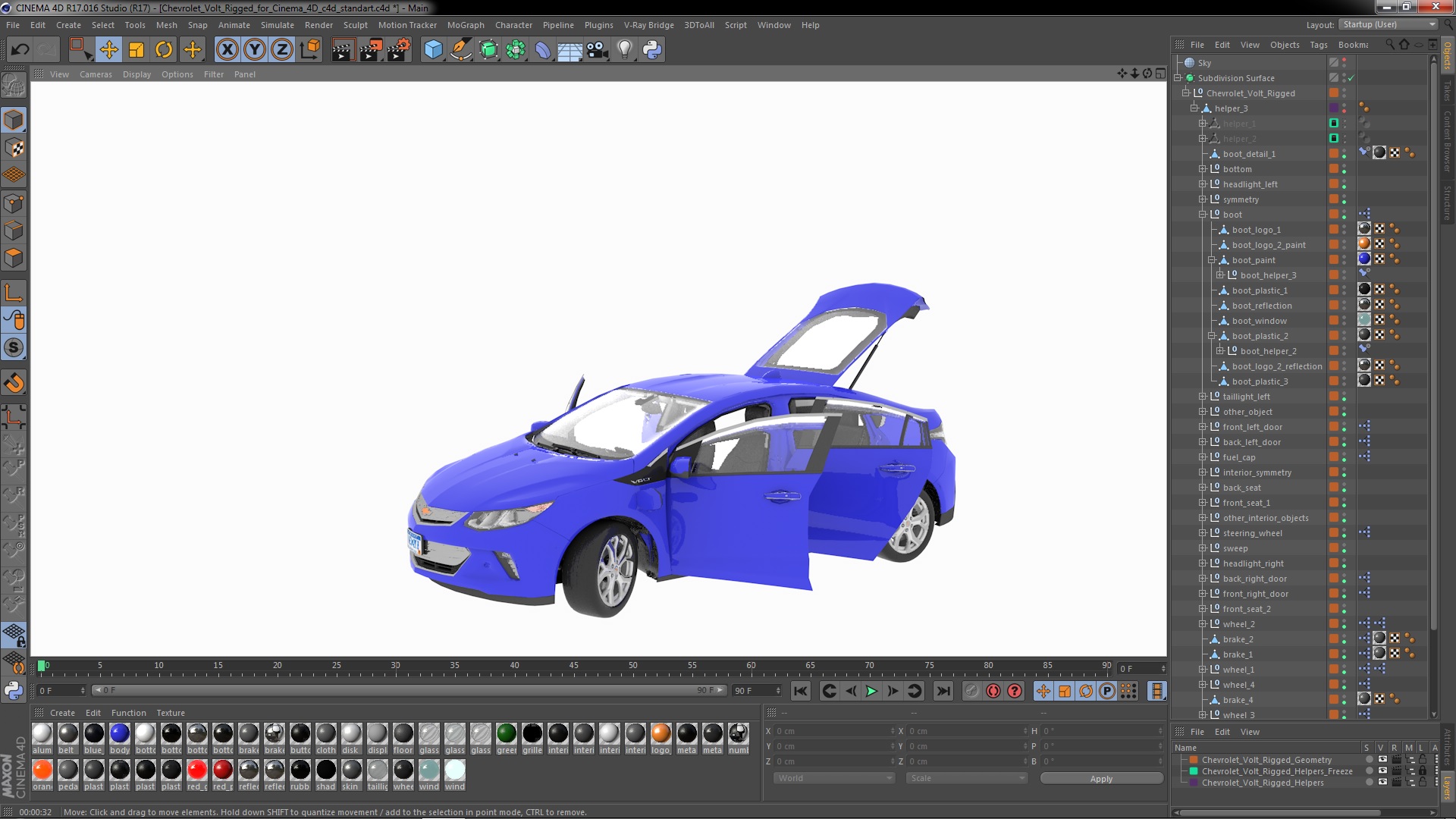
Task: Click frame 45 on the timeline
Action: tap(573, 667)
